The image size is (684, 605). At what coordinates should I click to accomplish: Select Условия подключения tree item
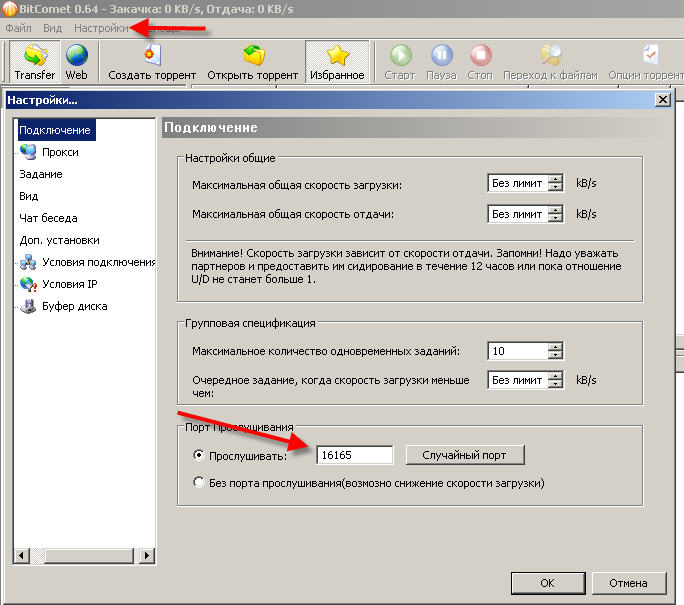click(99, 262)
